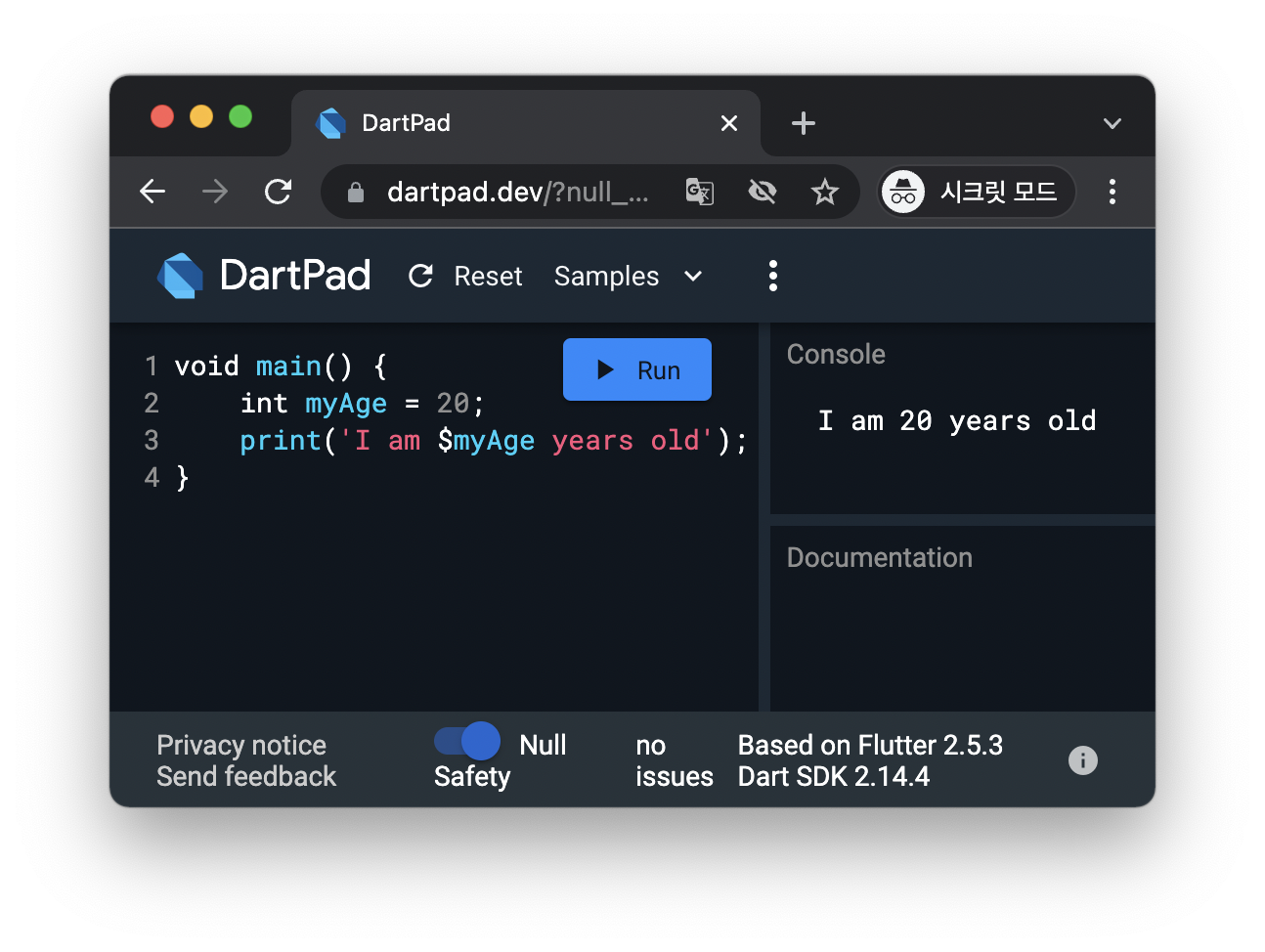Click the crossed-eye tracking protection icon
Screen dimensions: 1265x952
tap(763, 192)
